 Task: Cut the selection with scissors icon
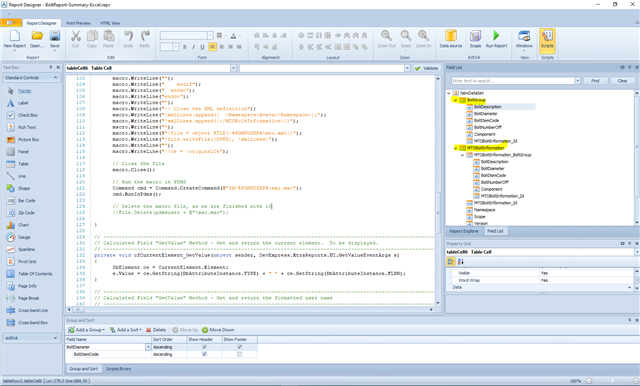pos(76,39)
